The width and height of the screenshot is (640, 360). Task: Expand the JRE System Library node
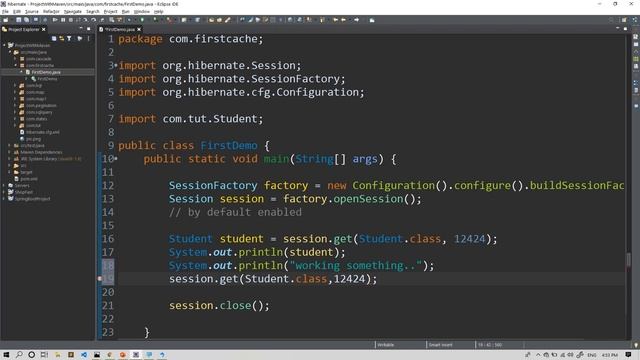click(9, 159)
